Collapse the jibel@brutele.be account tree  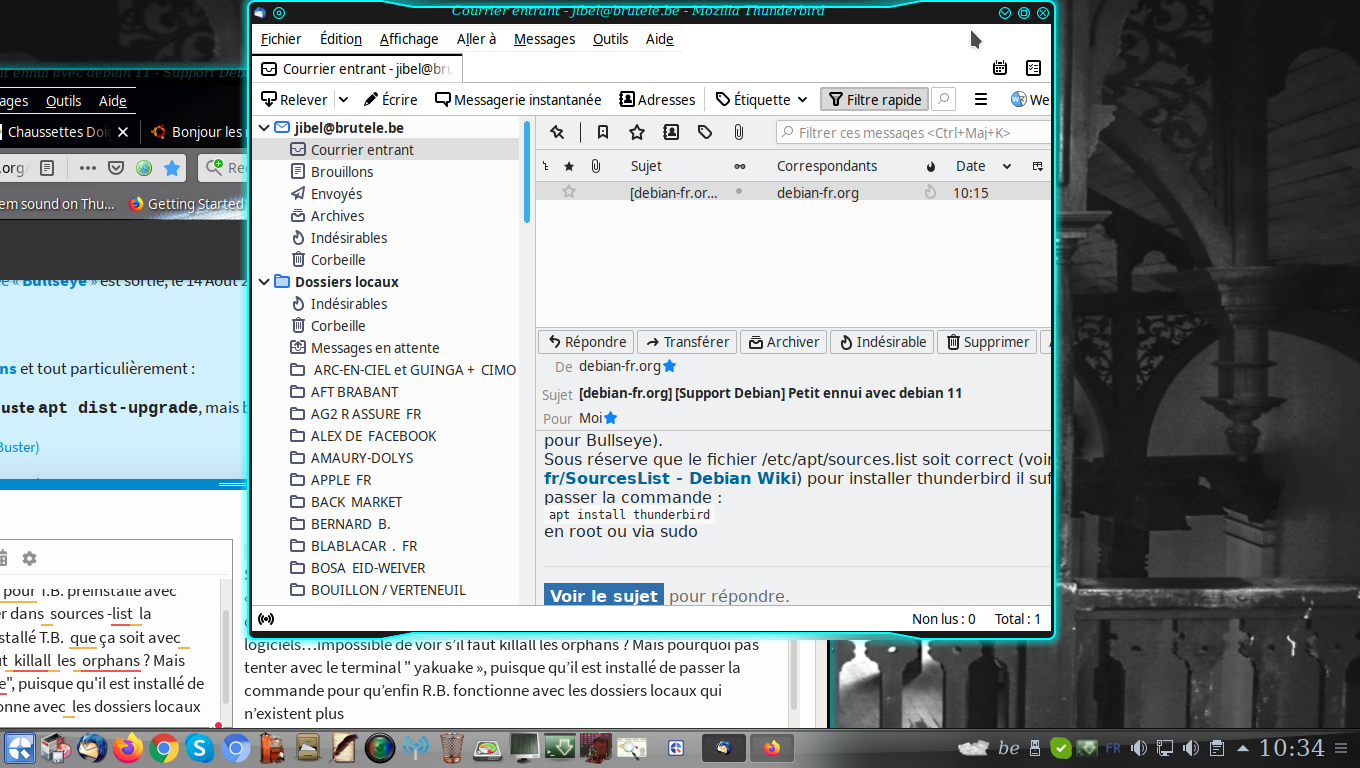[x=264, y=128]
